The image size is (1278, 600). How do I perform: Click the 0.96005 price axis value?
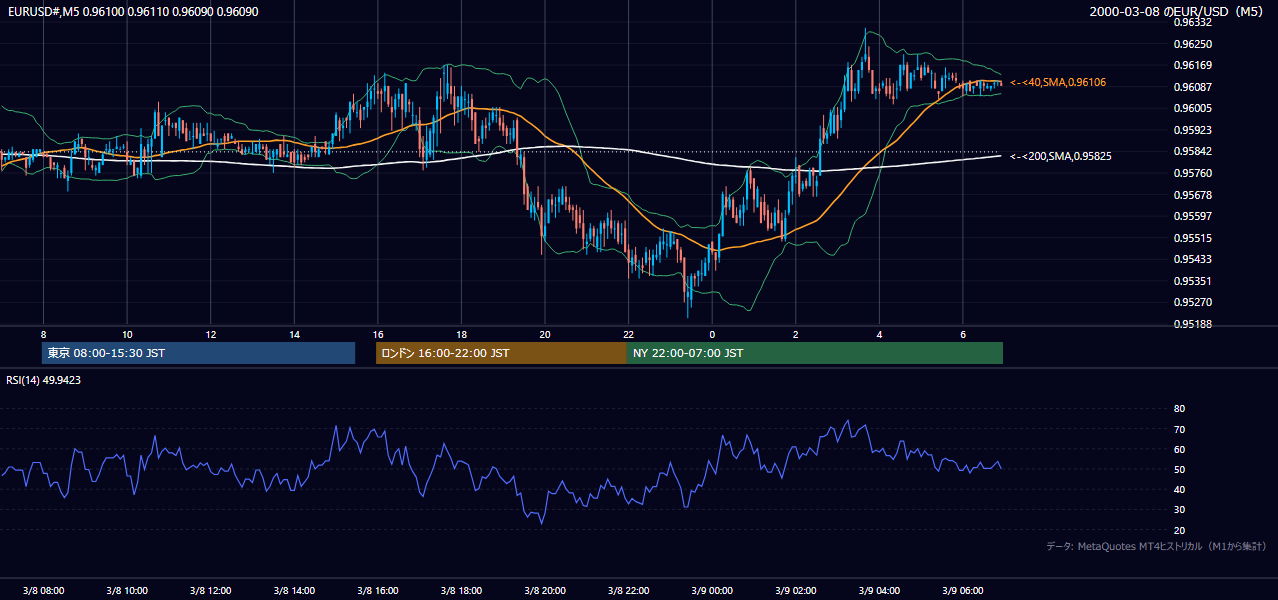(x=1192, y=108)
